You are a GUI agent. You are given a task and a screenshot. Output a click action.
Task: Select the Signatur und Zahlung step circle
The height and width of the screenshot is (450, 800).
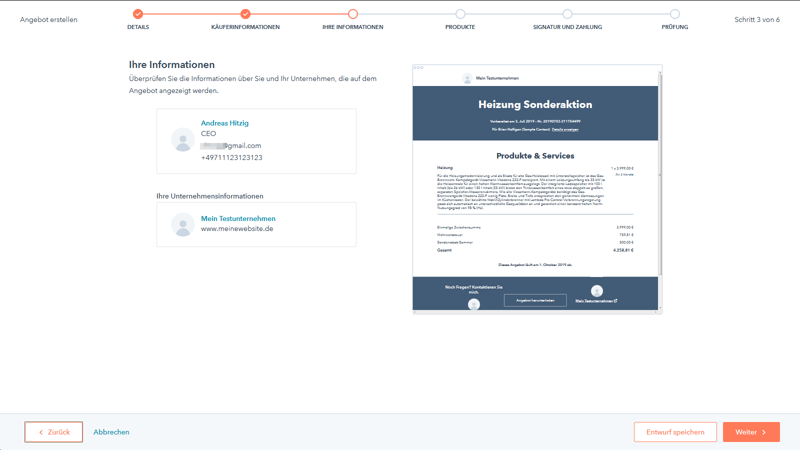(567, 14)
